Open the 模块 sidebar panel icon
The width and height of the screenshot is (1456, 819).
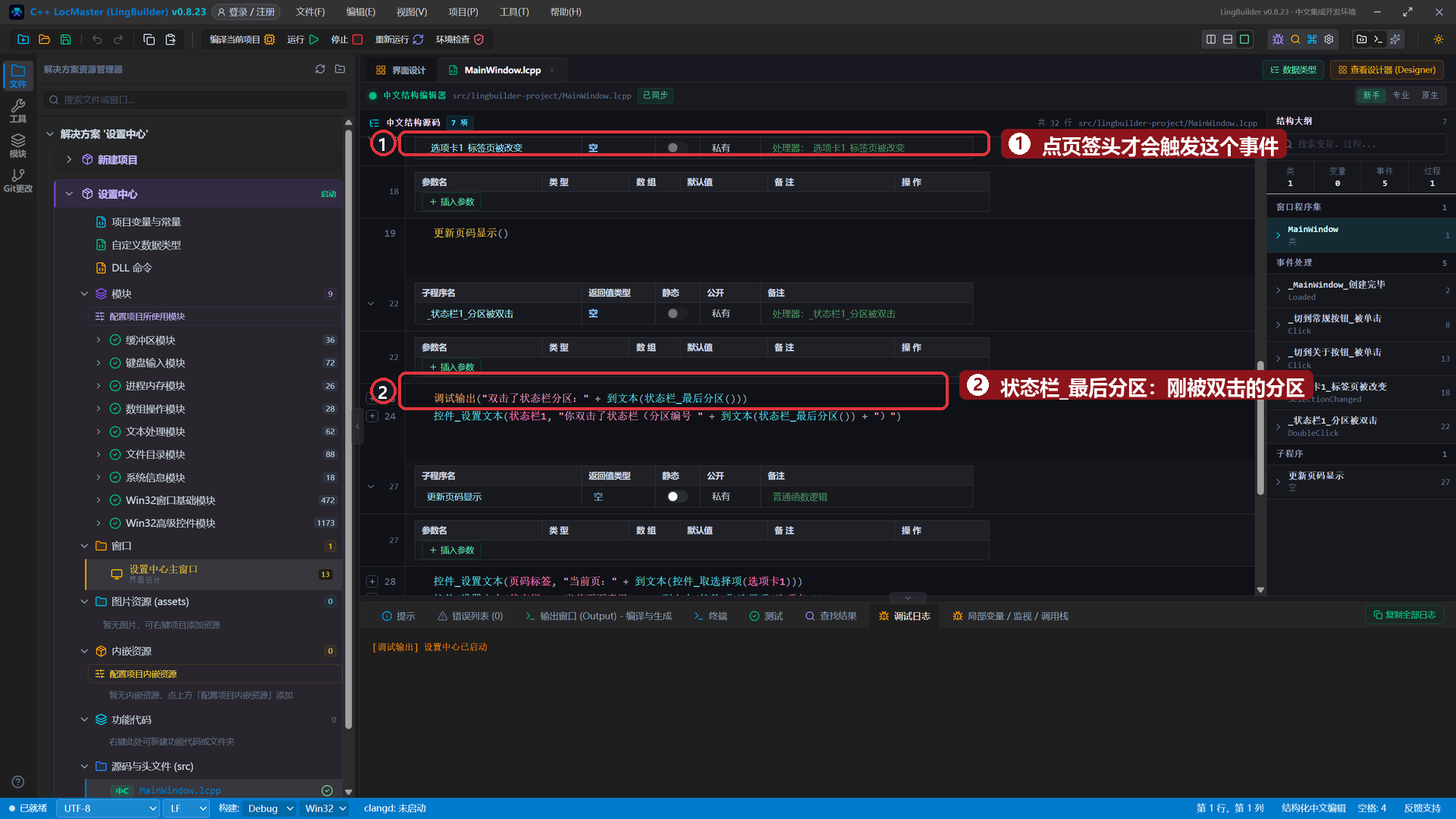pyautogui.click(x=18, y=146)
